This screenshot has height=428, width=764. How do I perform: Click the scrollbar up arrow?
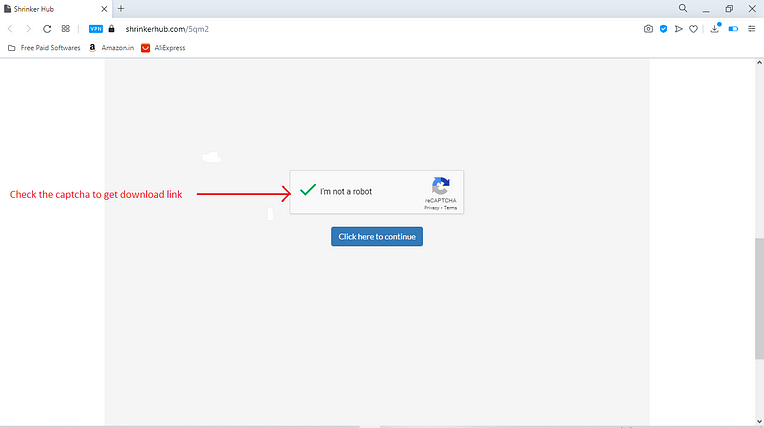[759, 63]
